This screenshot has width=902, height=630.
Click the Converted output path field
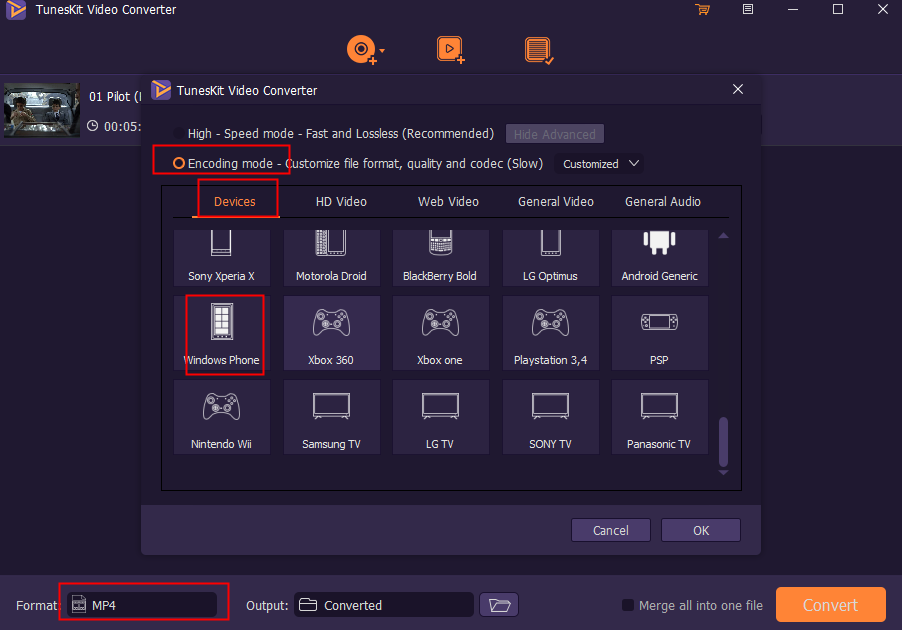click(x=384, y=605)
